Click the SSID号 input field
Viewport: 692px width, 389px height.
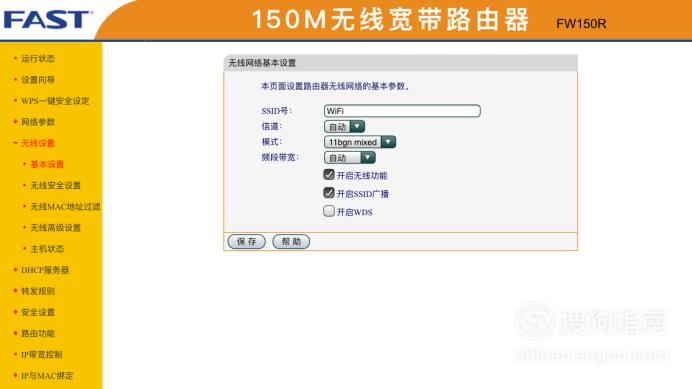click(x=402, y=111)
